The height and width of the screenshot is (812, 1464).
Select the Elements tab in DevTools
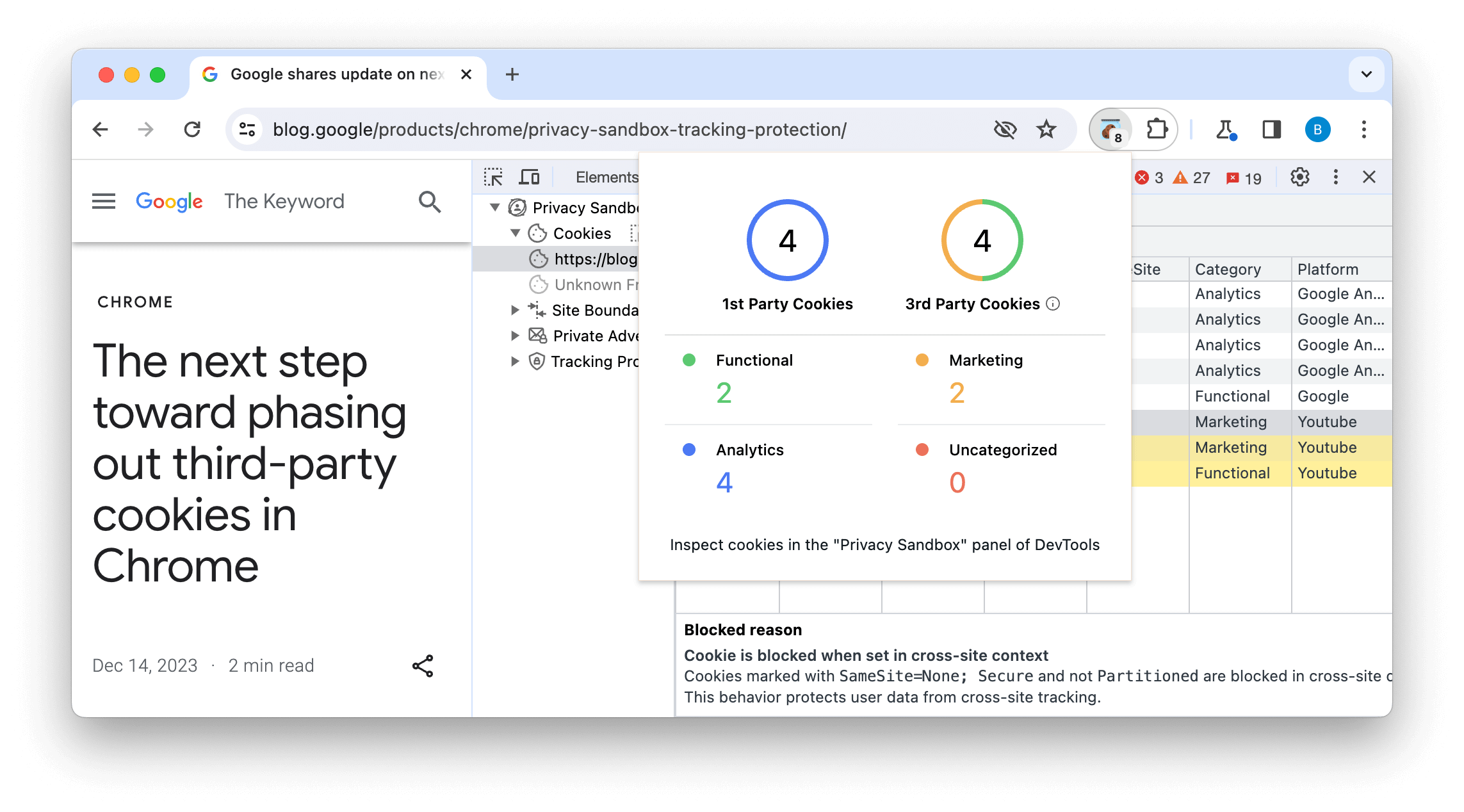pyautogui.click(x=606, y=176)
